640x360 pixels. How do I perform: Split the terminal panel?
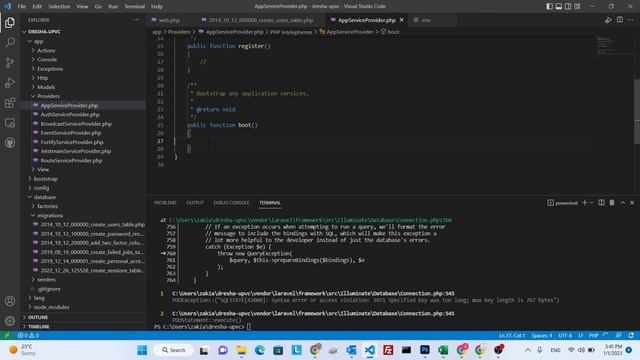click(x=601, y=202)
